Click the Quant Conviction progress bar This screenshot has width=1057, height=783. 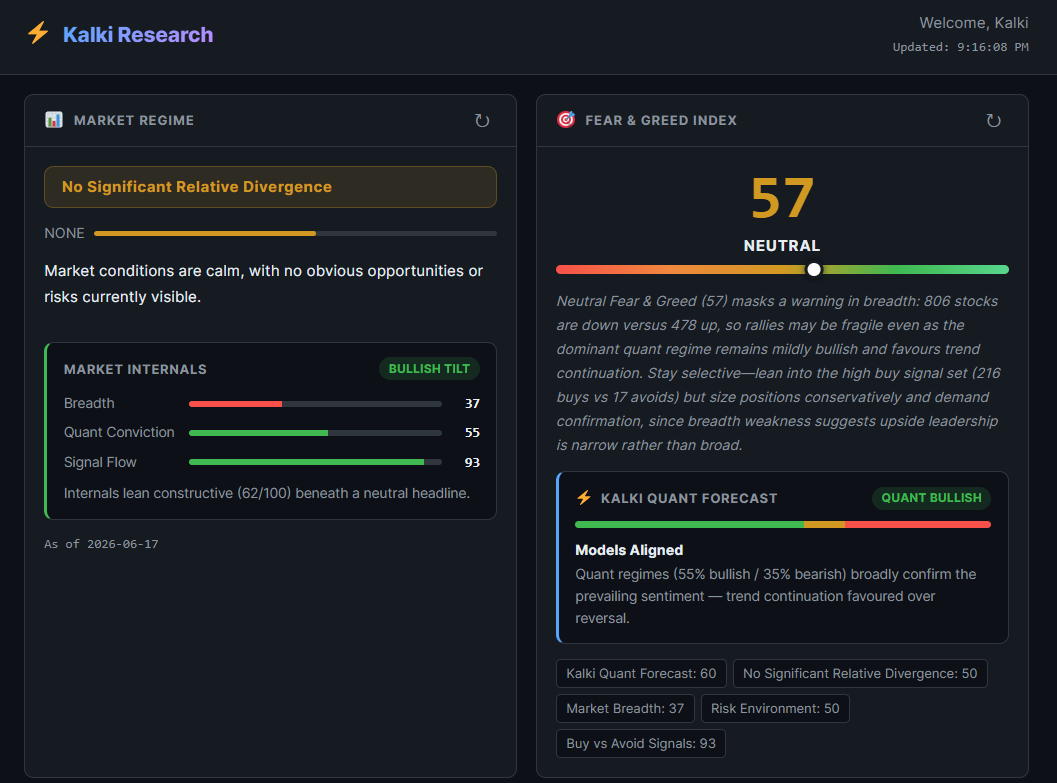click(315, 433)
